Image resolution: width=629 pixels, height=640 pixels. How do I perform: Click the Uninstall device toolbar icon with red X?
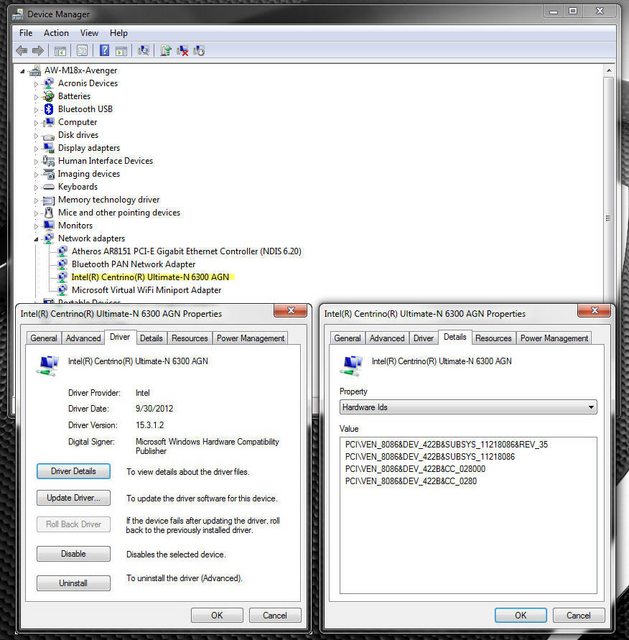pyautogui.click(x=182, y=51)
